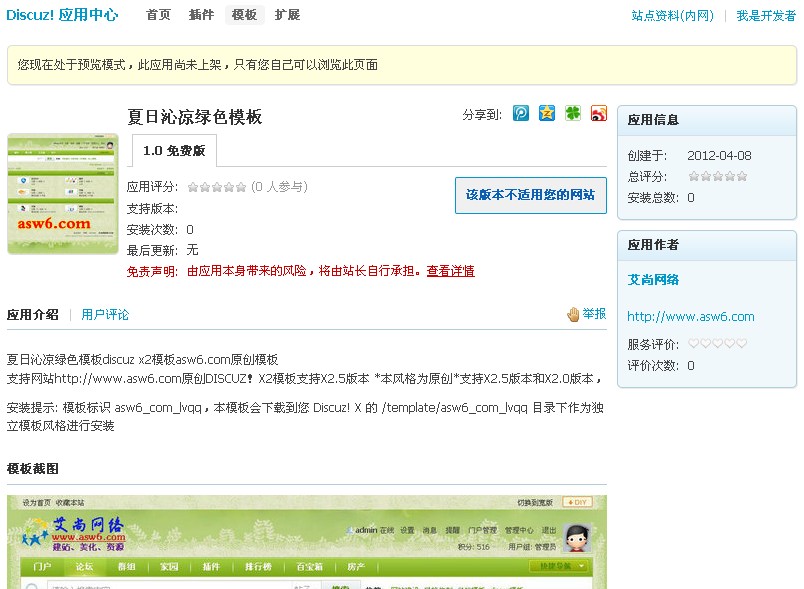
Task: Click 服务评价 hearts rating
Action: coord(718,344)
